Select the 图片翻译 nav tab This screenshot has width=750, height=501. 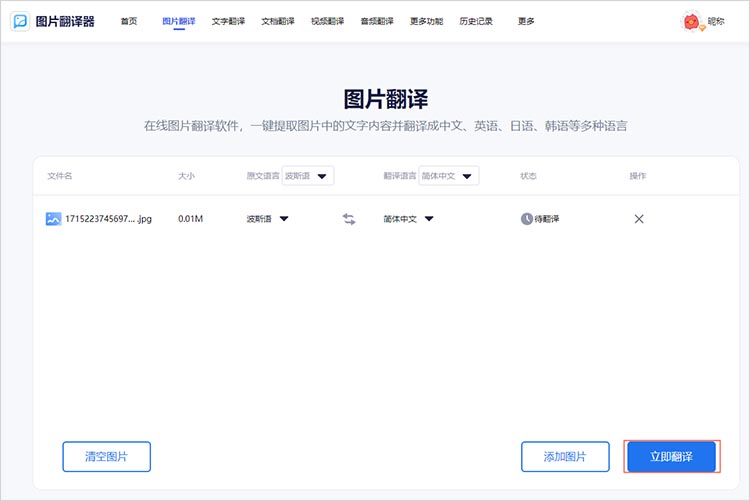tap(179, 21)
